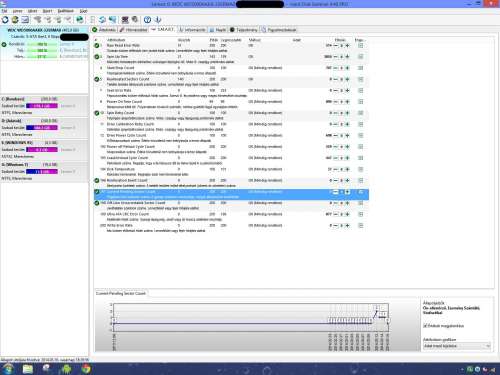The height and width of the screenshot is (375, 500).
Task: Select the S.M.A.R.T. tab
Action: 163,29
